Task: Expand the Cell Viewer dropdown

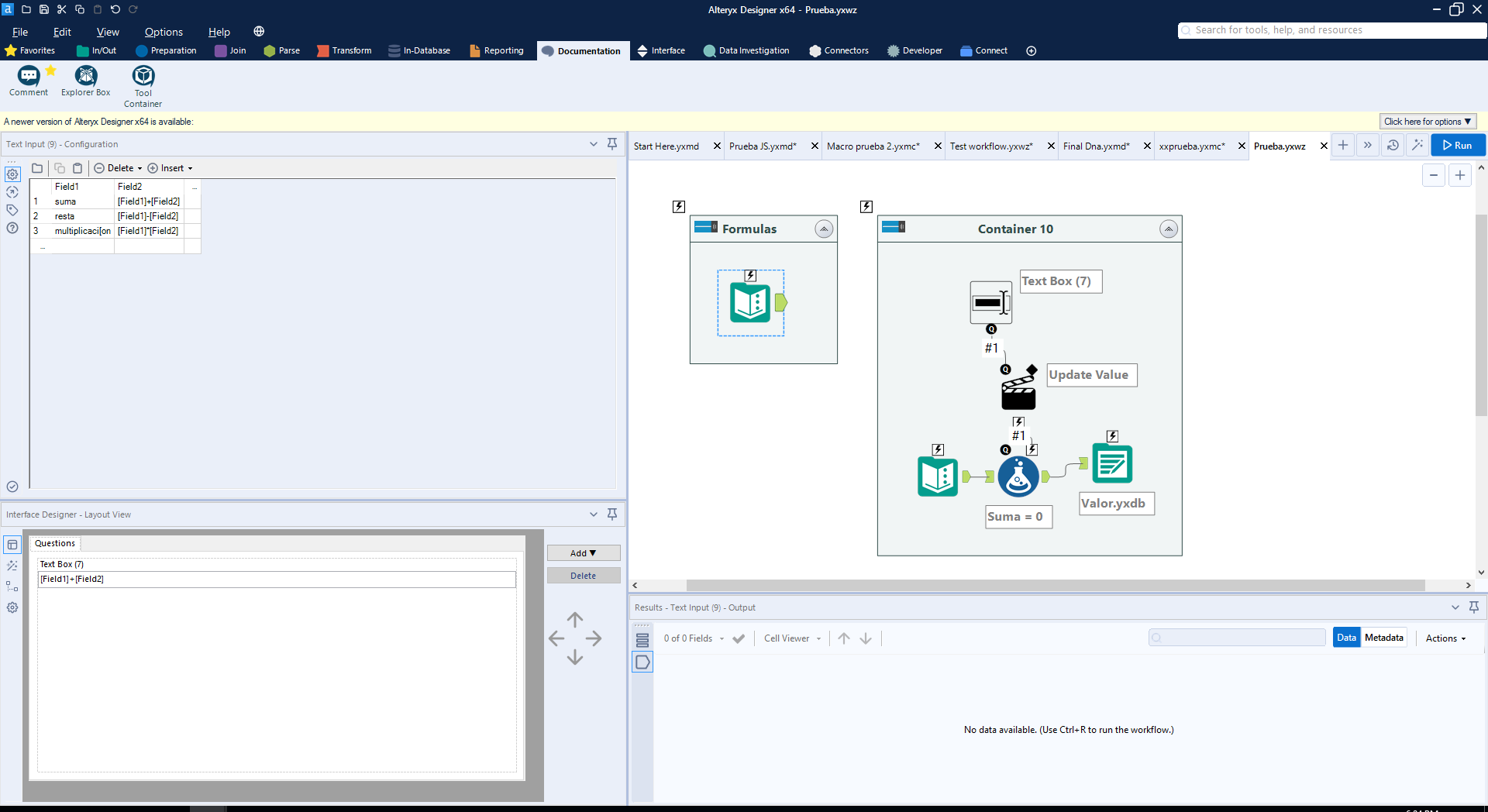Action: tap(792, 638)
